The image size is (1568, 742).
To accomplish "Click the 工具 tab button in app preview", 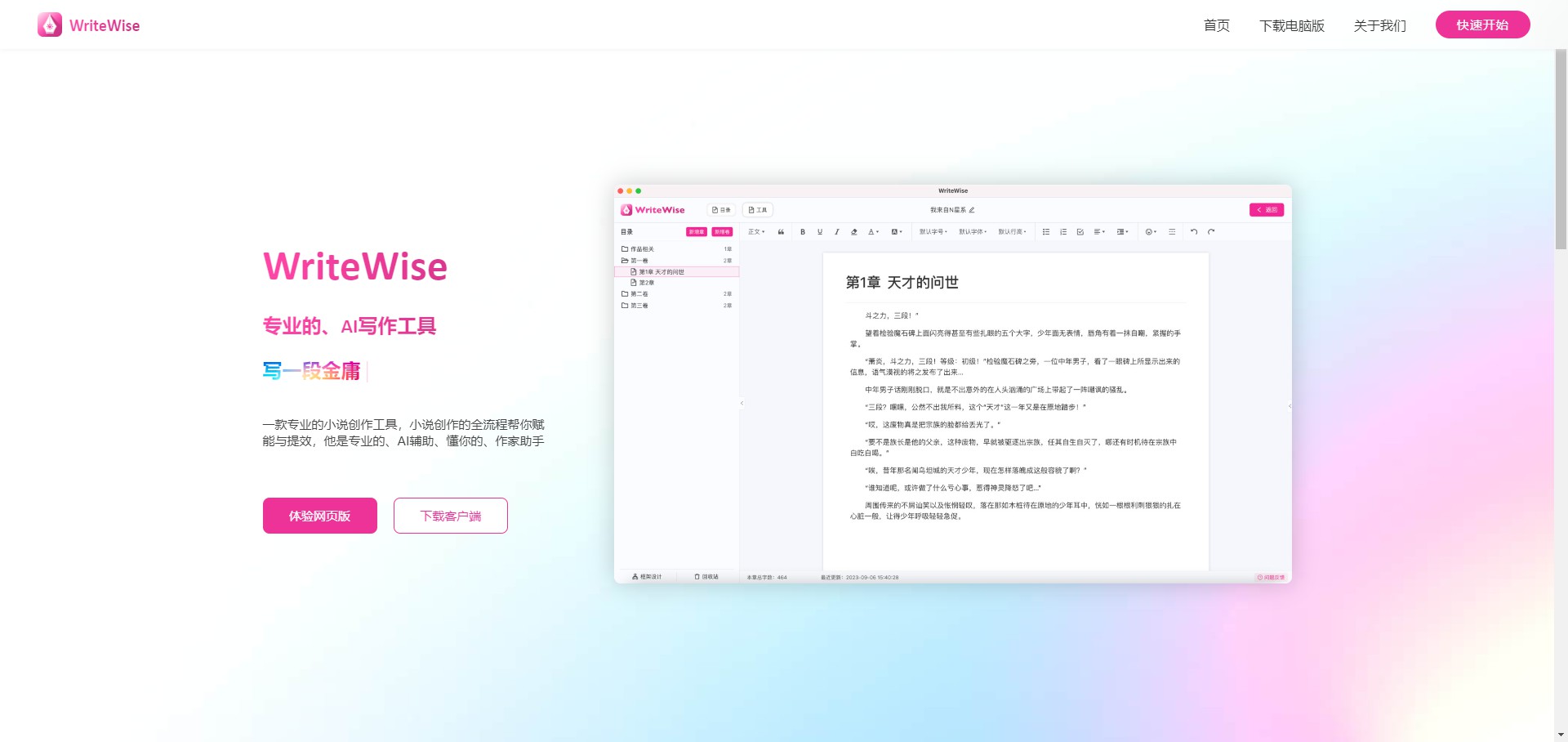I will click(x=758, y=210).
